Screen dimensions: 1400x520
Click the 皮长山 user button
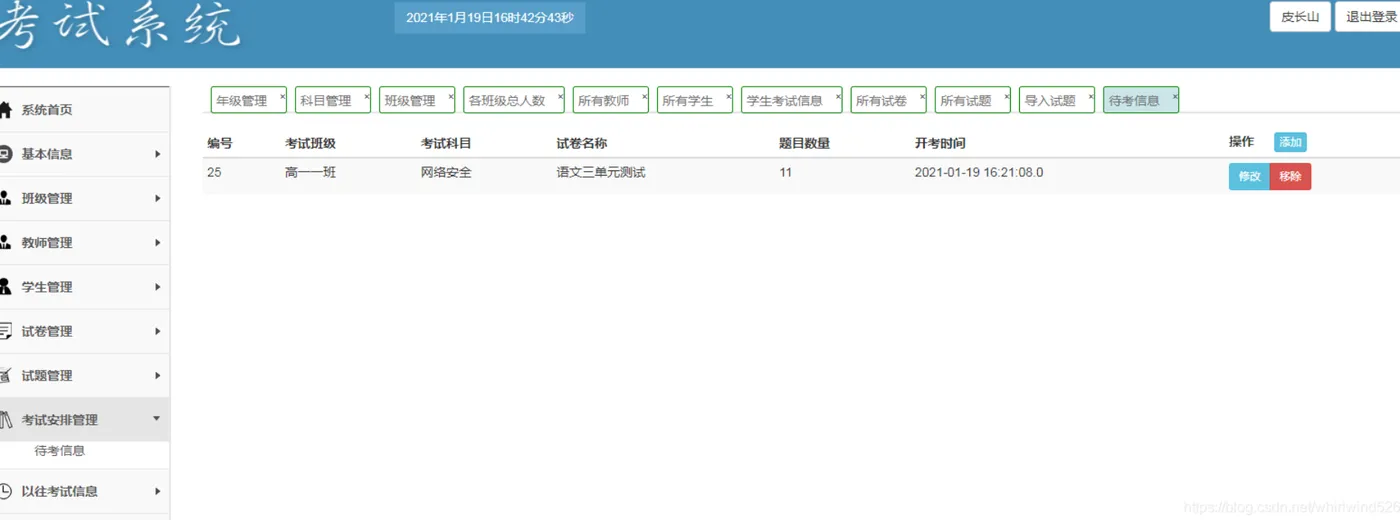pos(1300,16)
